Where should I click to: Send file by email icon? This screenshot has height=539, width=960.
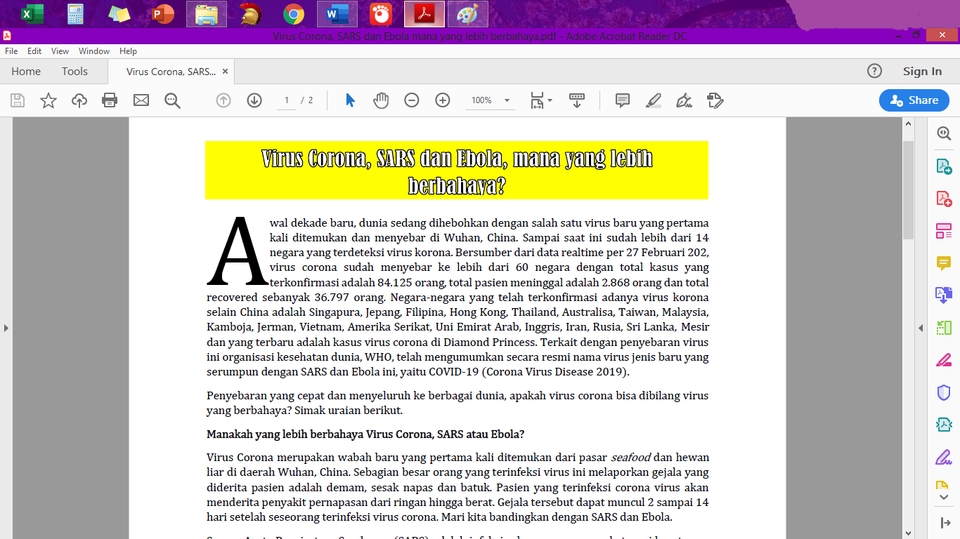(x=141, y=100)
